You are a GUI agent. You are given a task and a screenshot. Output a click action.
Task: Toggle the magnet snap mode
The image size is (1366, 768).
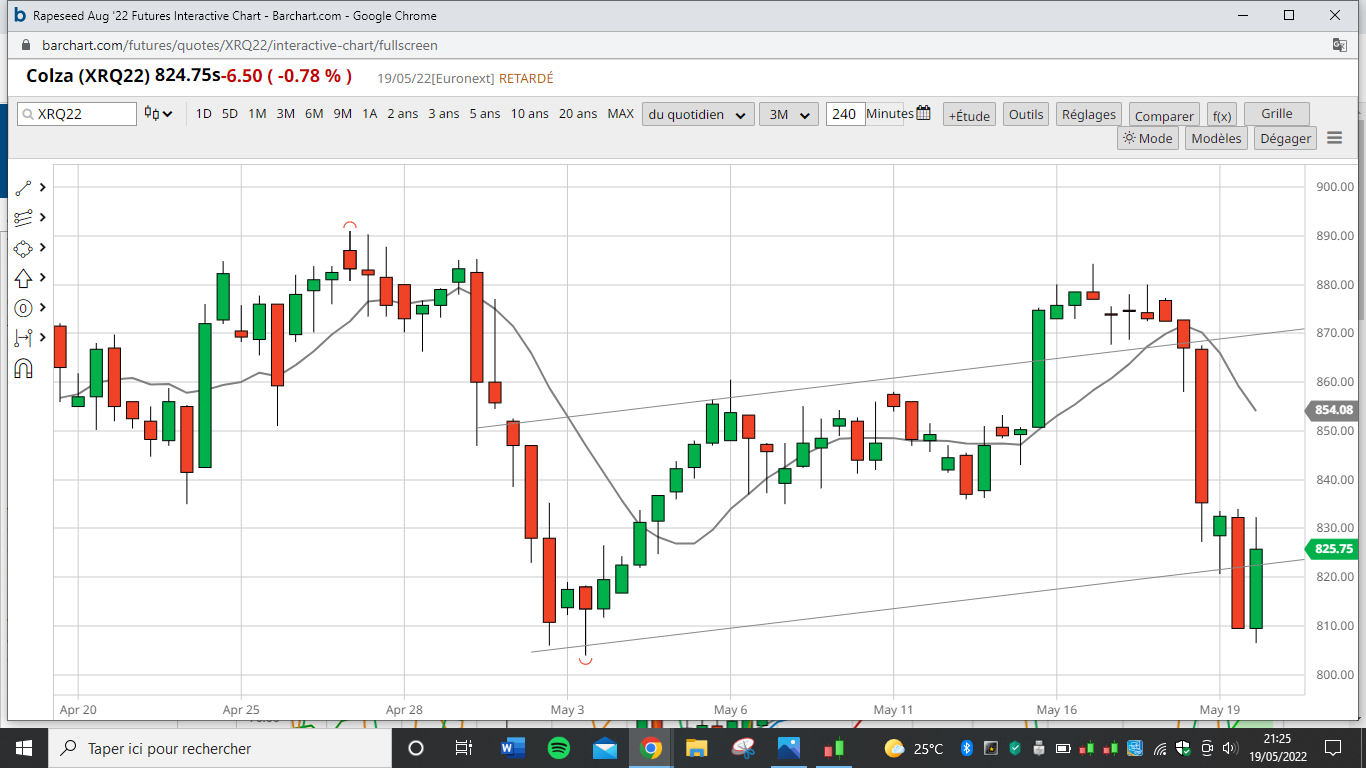pos(24,369)
